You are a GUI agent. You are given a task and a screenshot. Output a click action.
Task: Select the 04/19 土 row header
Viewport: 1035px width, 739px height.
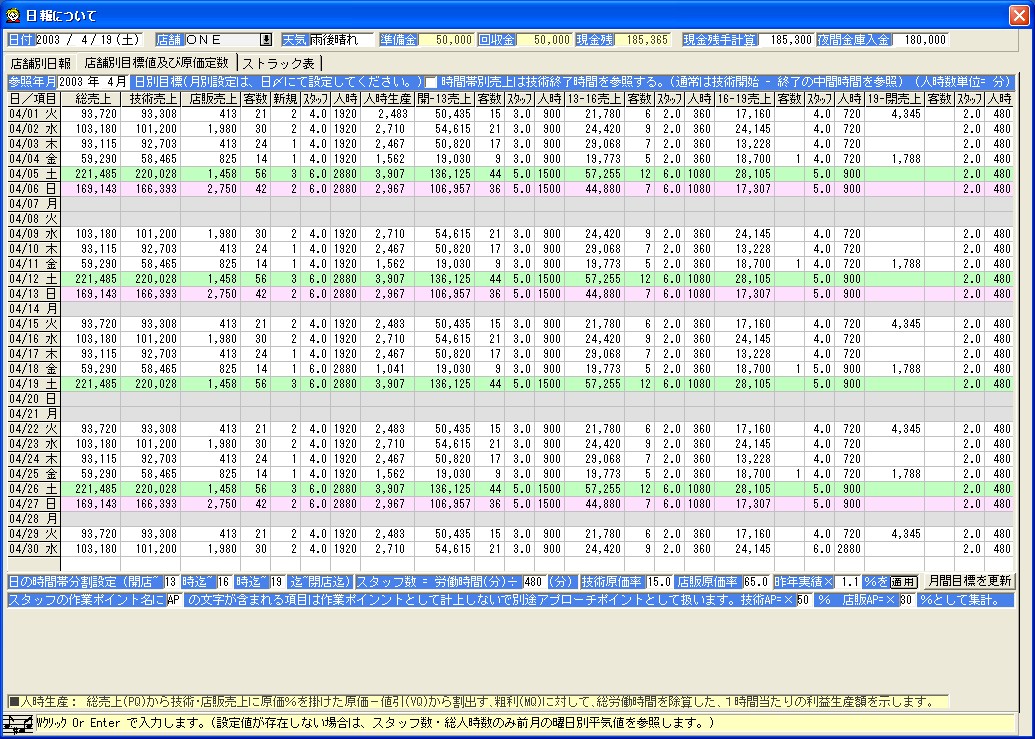tap(34, 384)
